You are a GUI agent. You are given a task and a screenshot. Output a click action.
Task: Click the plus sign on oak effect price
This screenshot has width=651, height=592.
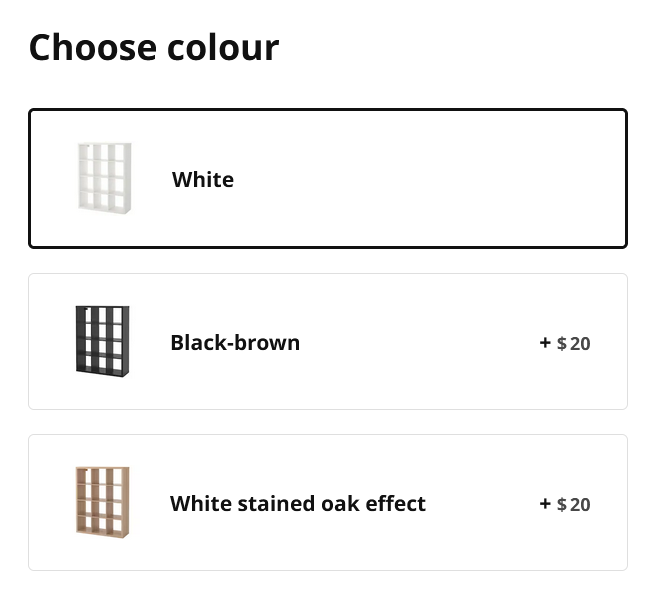click(x=545, y=503)
